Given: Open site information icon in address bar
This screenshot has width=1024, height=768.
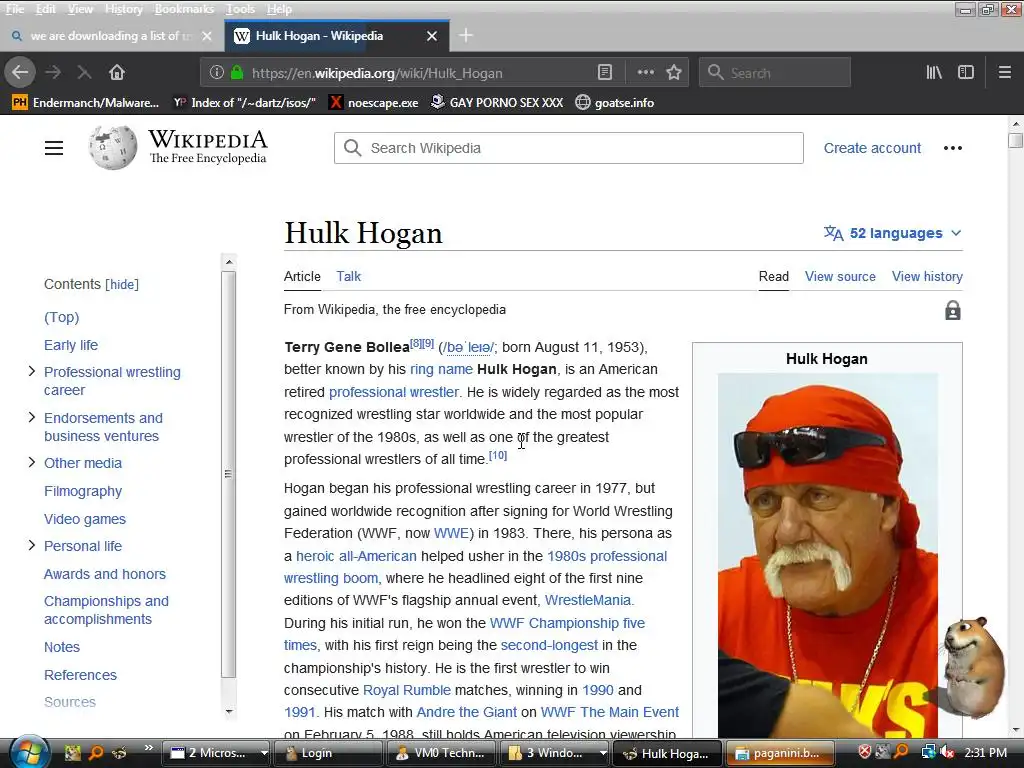Looking at the screenshot, I should point(216,72).
